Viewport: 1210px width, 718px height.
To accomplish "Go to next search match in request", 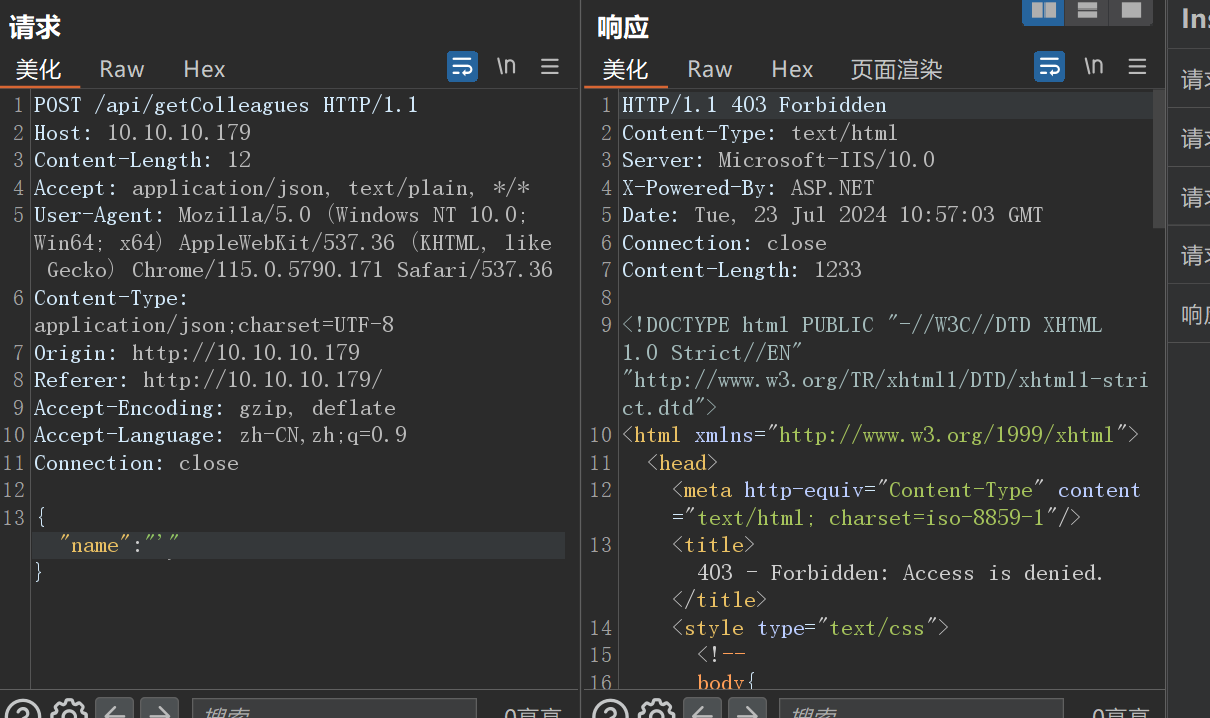I will click(160, 710).
